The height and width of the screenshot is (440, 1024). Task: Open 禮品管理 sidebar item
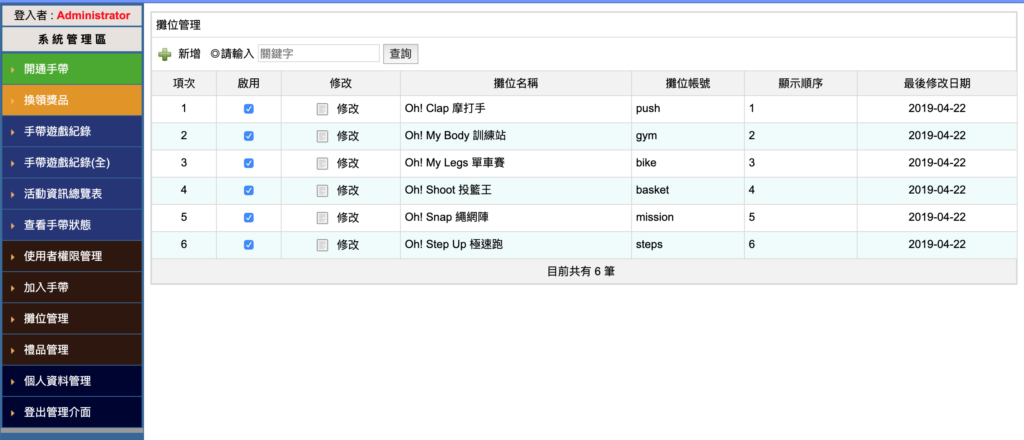point(72,351)
